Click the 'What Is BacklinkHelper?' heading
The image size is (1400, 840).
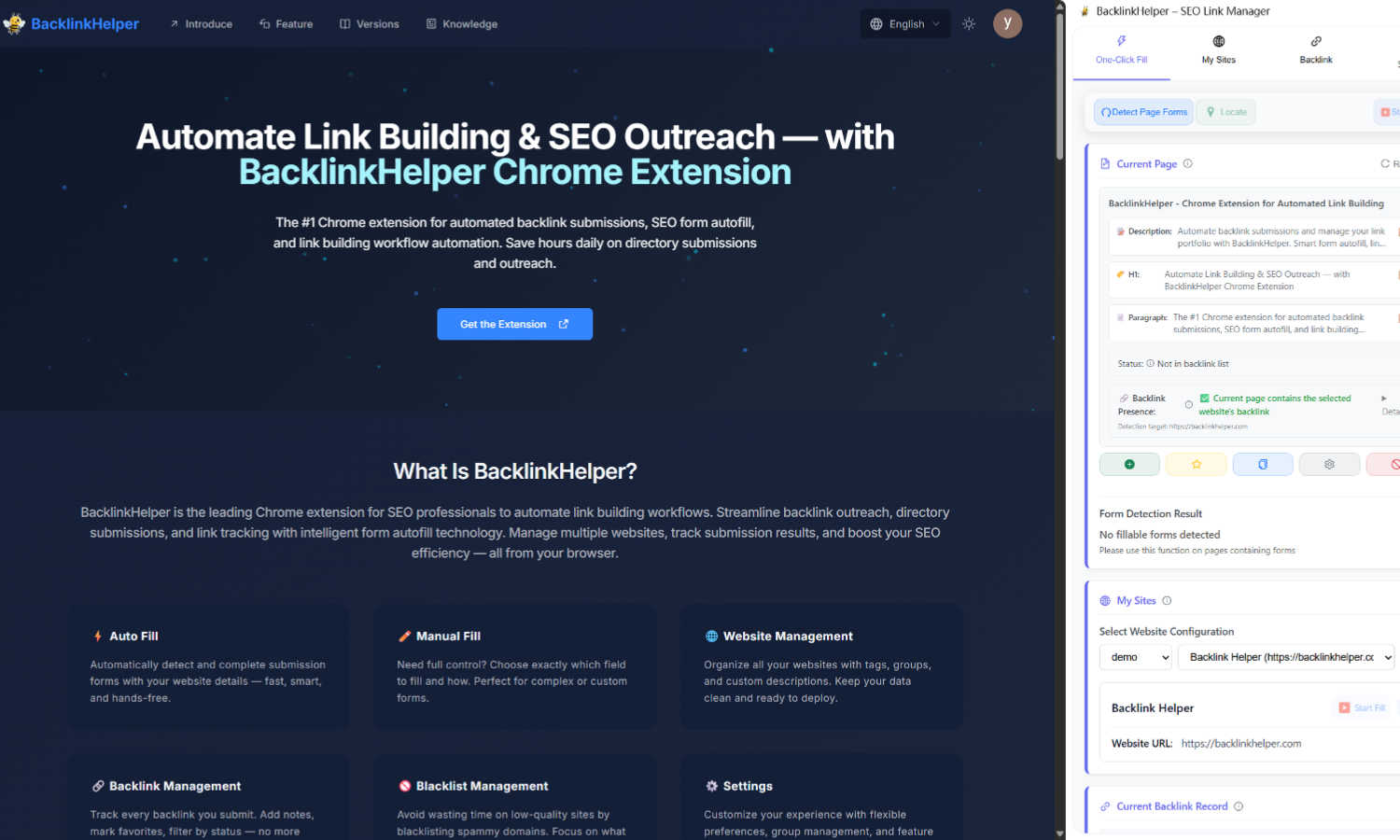(x=515, y=471)
